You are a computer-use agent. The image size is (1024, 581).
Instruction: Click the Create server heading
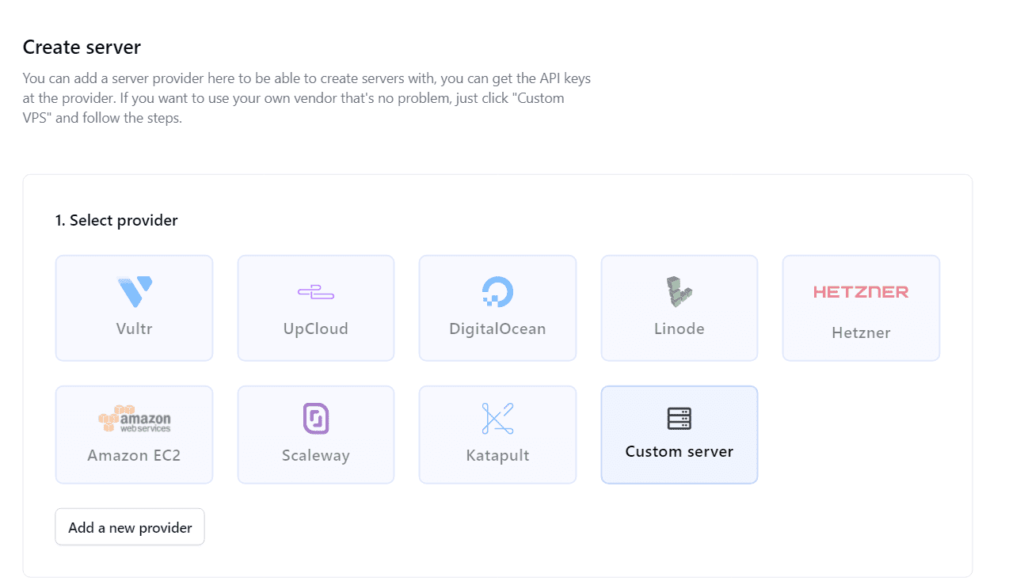[82, 46]
